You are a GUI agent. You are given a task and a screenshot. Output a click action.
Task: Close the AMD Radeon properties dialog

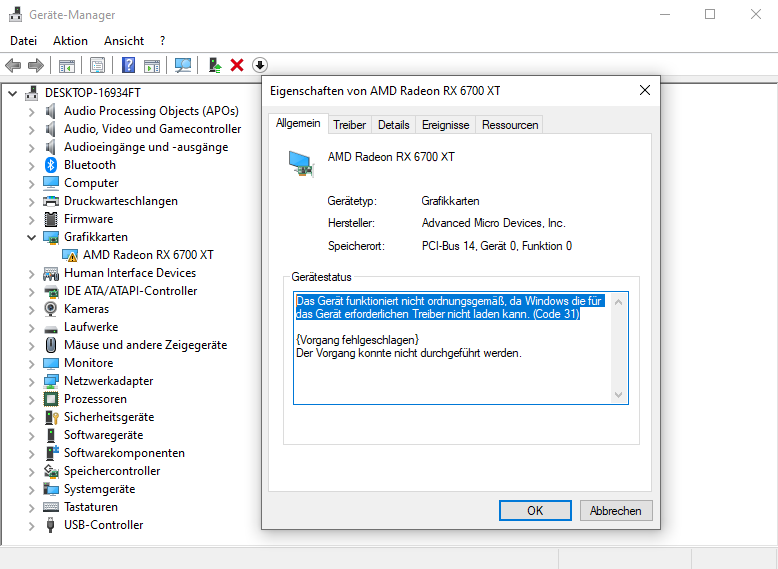pos(645,90)
